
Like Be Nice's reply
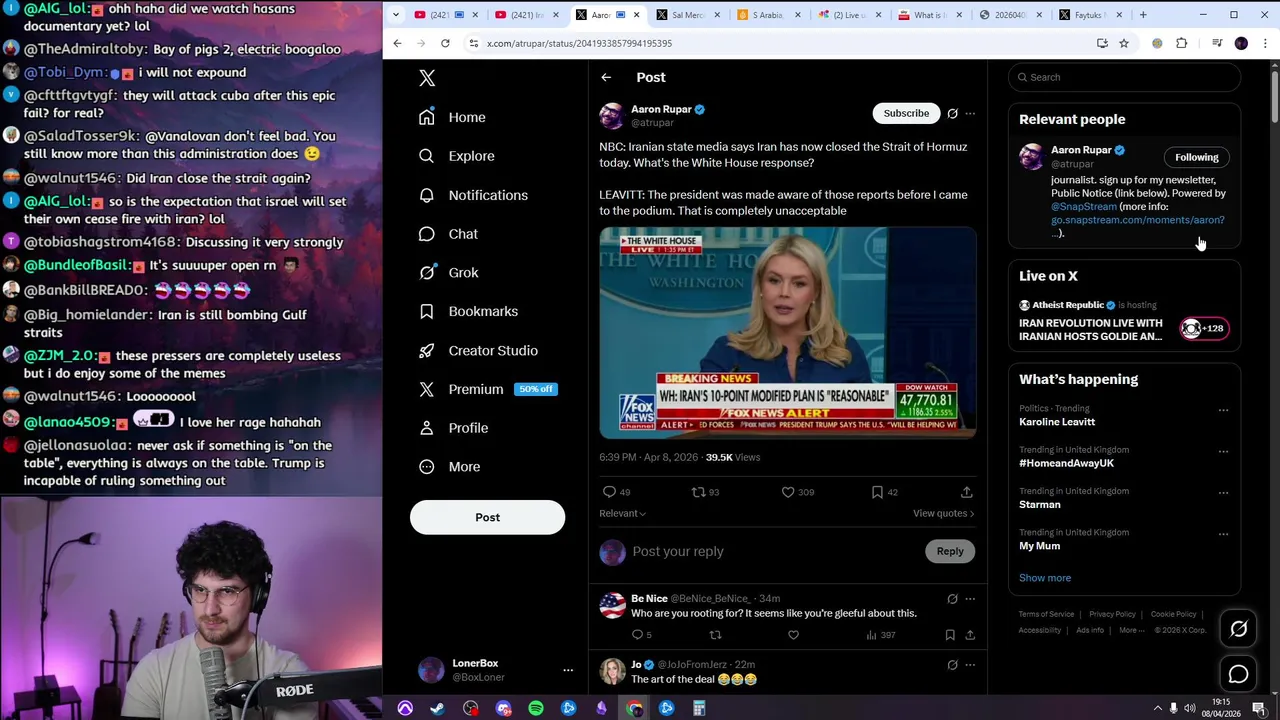tap(793, 635)
